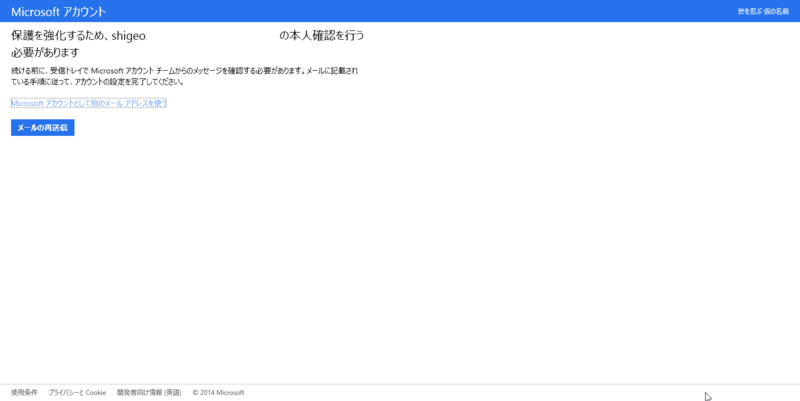Open 開発者向け情報 (英語) footer link
This screenshot has width=800, height=401.
tap(149, 393)
